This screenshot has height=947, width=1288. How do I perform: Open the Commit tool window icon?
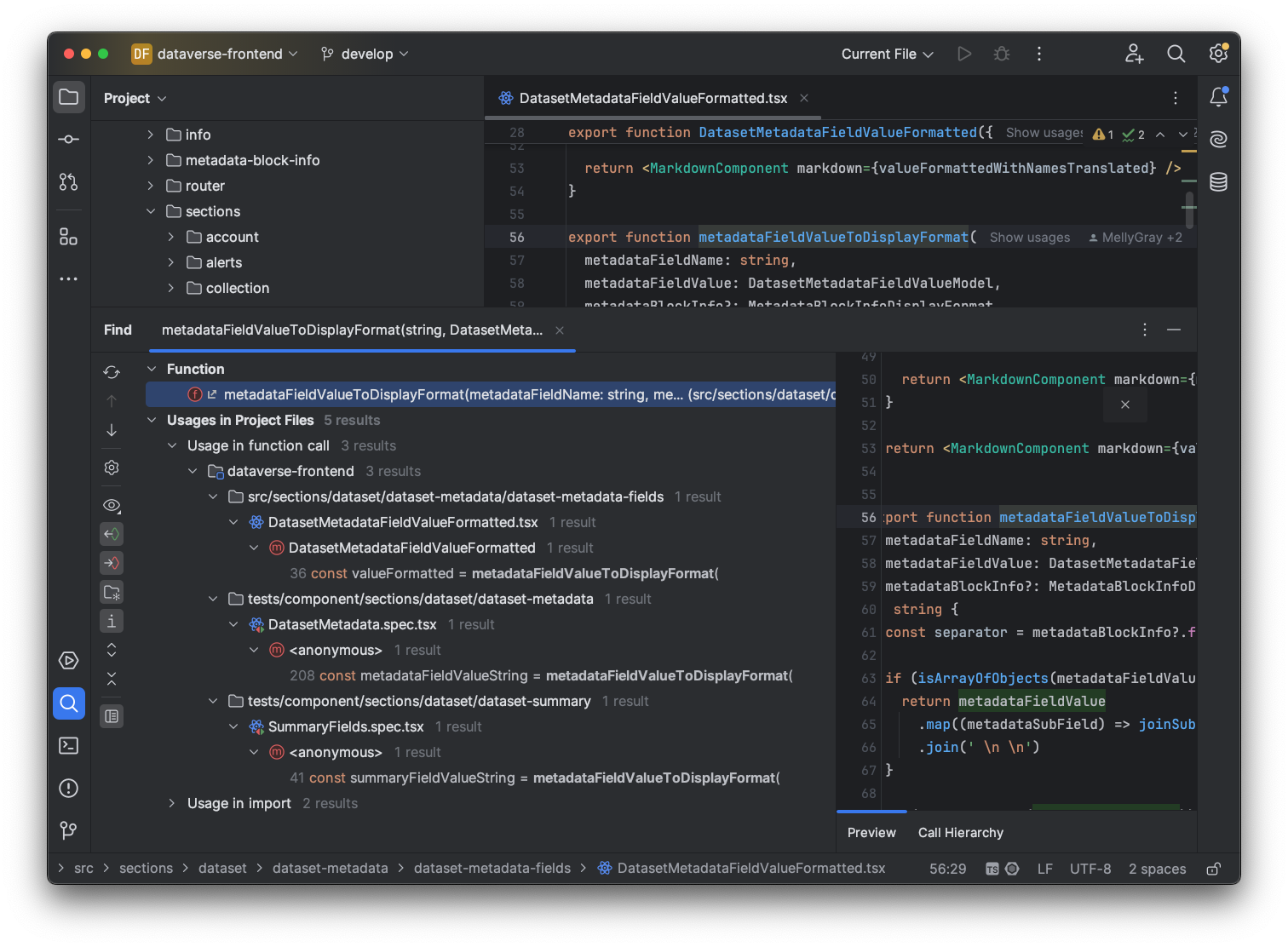click(x=69, y=139)
